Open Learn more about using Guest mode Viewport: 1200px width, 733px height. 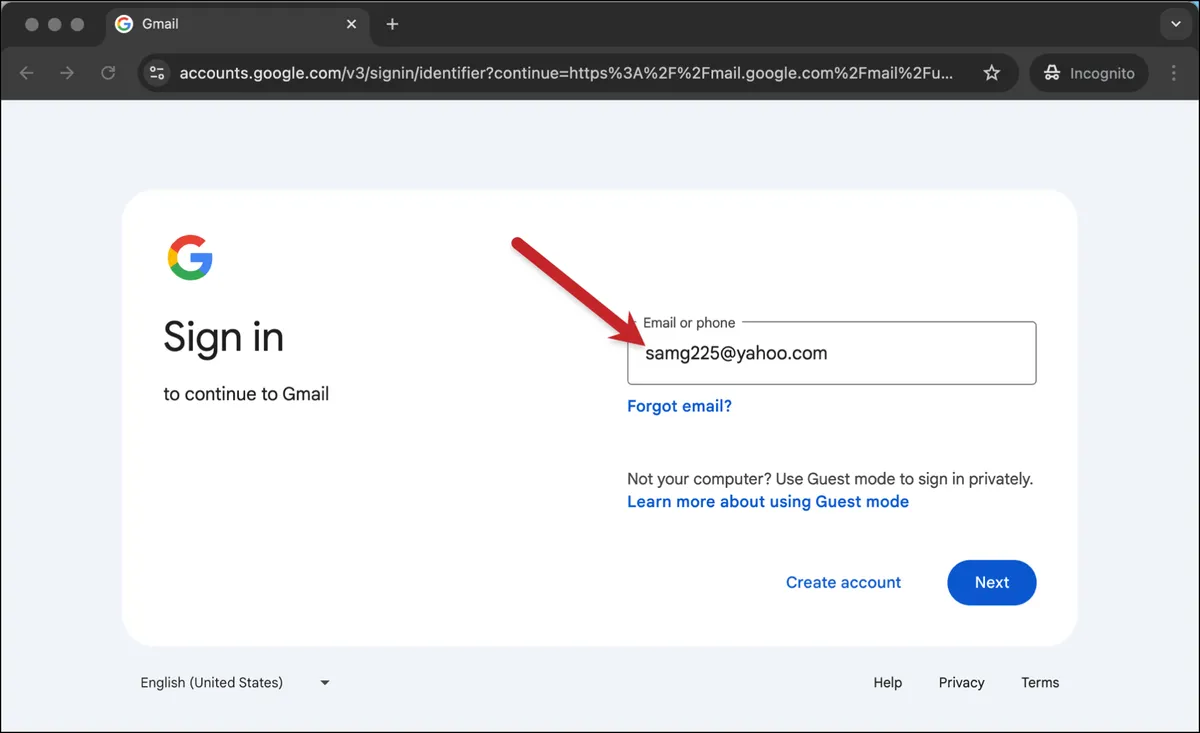[x=768, y=501]
